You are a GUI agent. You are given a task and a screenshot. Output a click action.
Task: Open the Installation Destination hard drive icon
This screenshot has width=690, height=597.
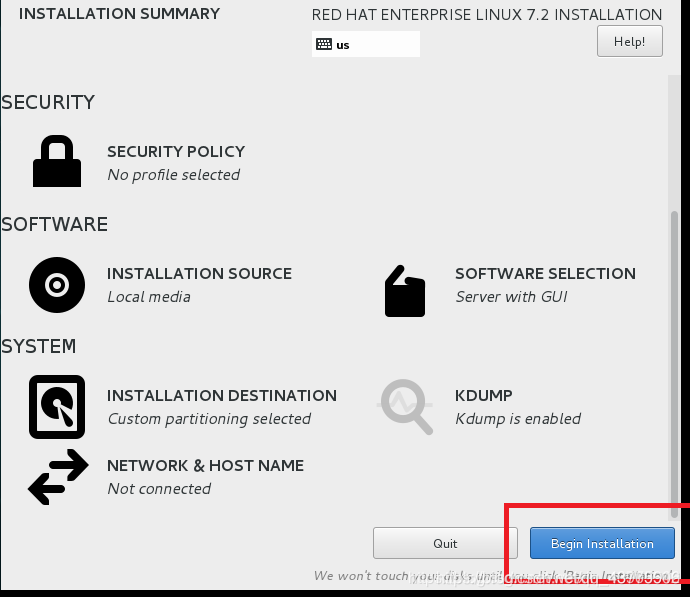(57, 407)
